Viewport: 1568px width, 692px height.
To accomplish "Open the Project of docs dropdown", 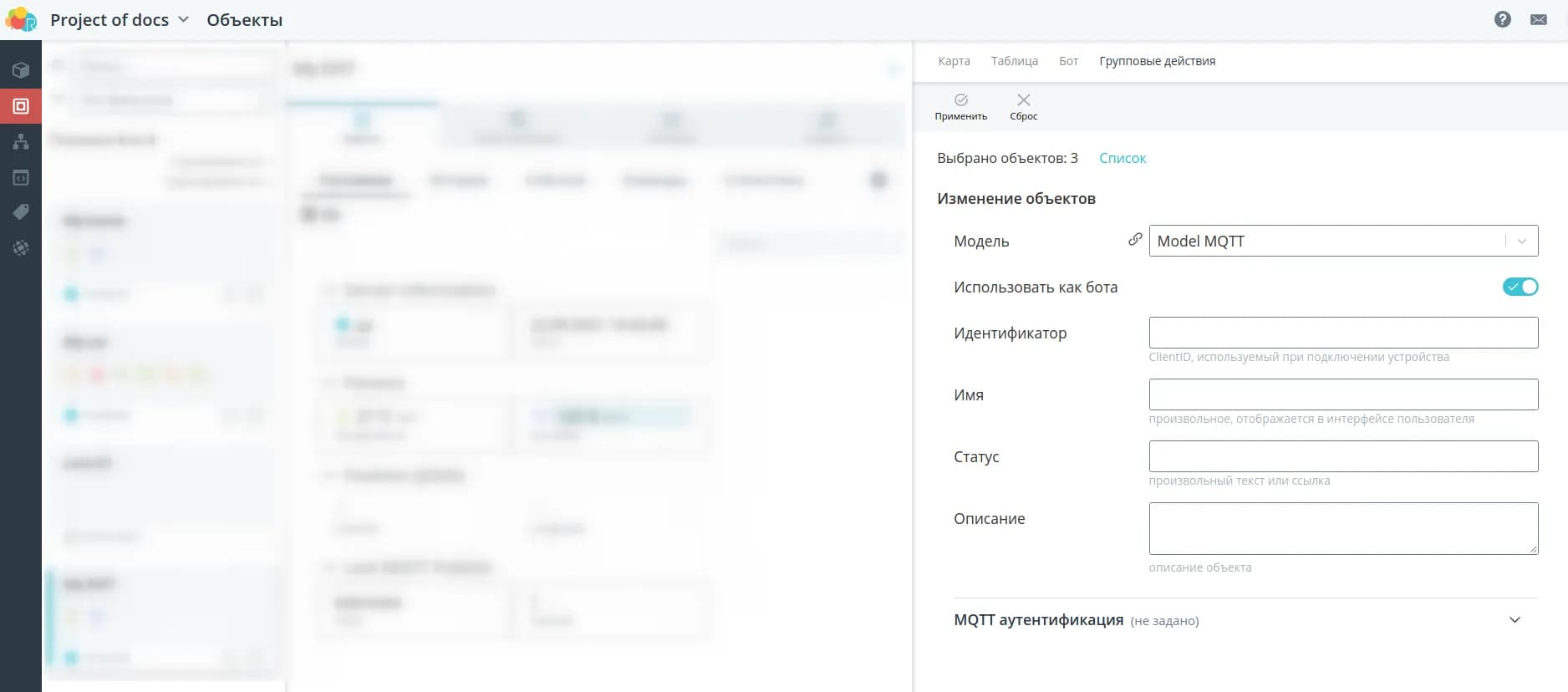I will click(120, 20).
